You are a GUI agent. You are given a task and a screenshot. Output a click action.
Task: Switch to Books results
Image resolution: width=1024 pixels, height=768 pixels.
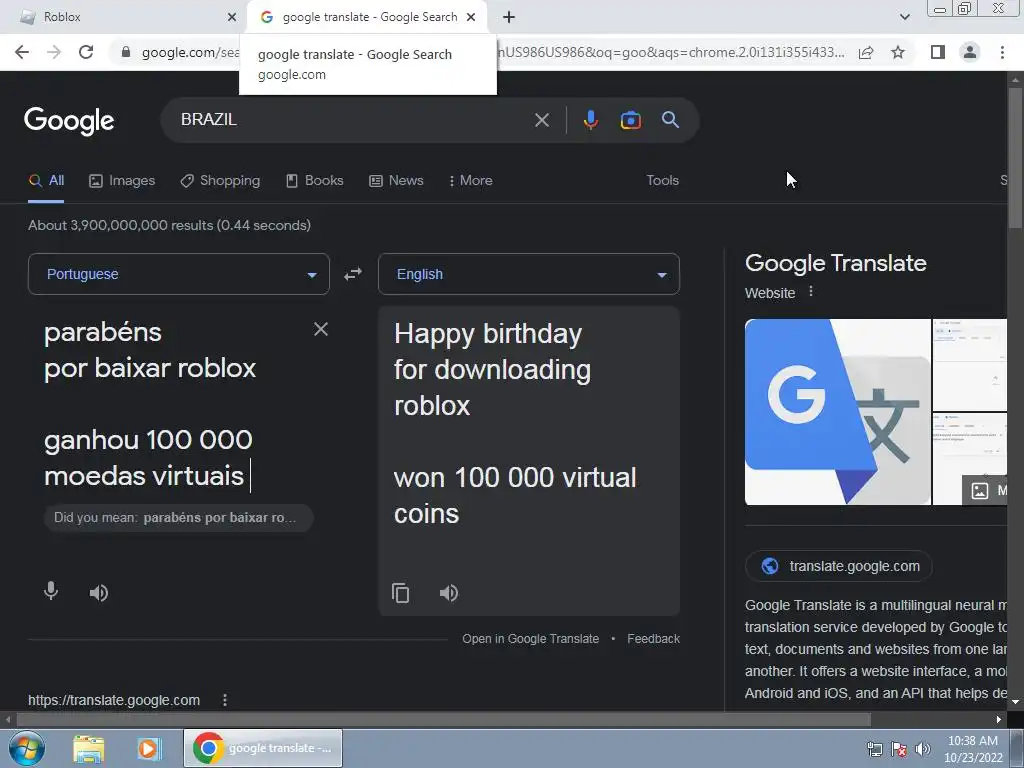point(314,181)
